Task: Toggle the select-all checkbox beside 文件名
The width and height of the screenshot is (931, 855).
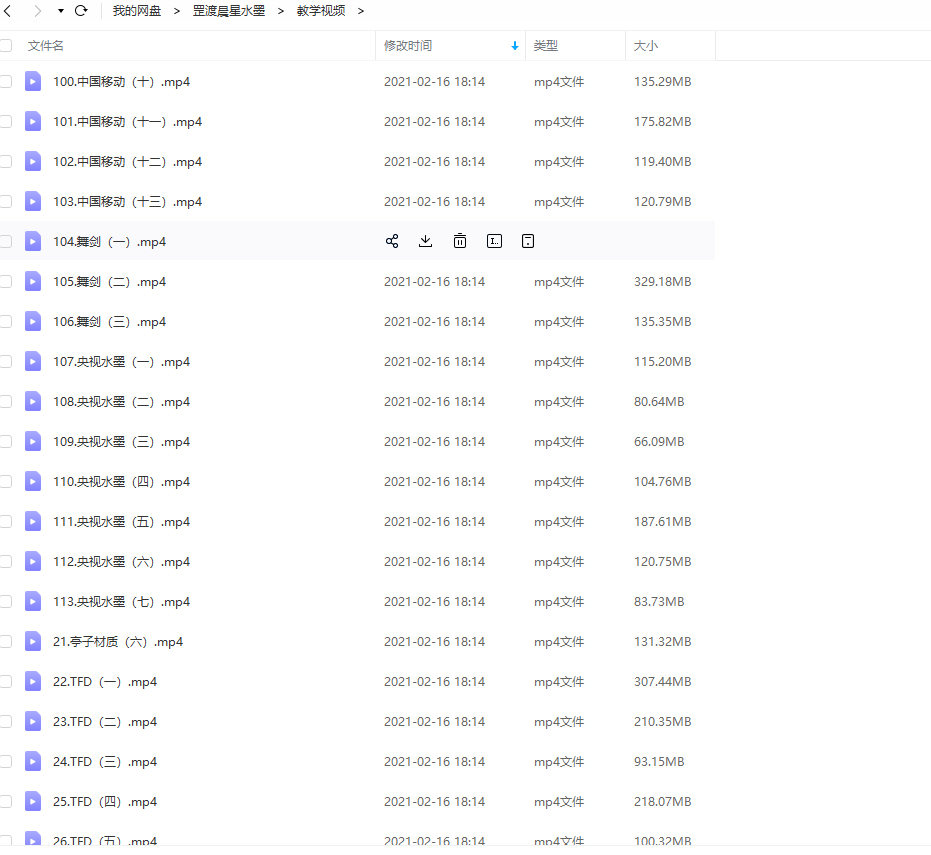Action: pyautogui.click(x=6, y=46)
